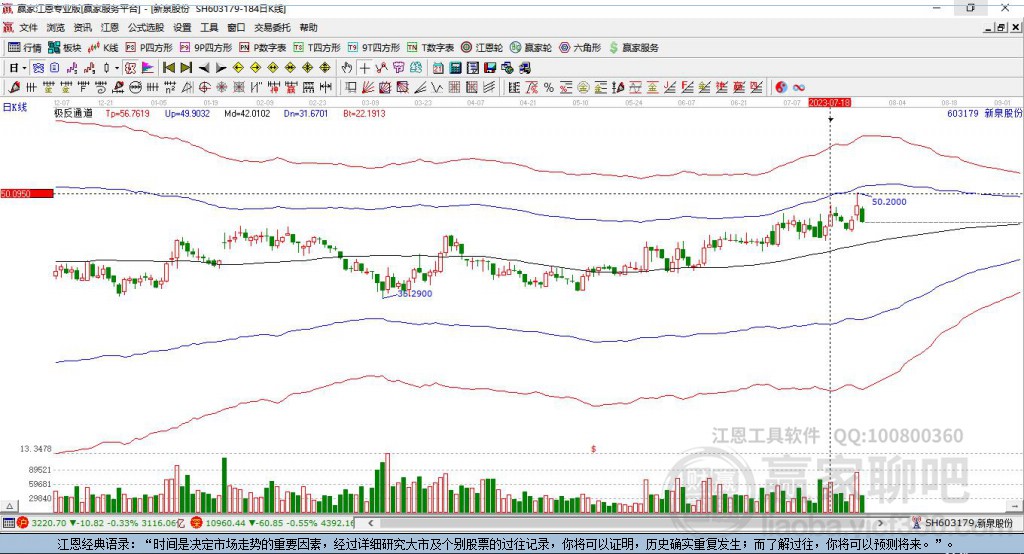Click the status bar keyboard grid icon
Viewport: 1024px width, 554px height.
click(x=8, y=523)
